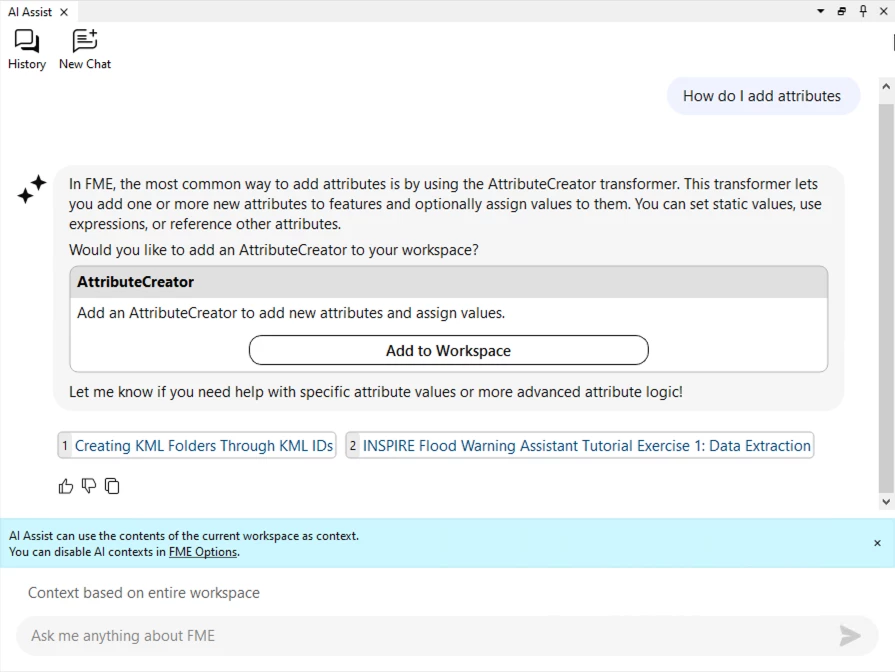The image size is (895, 672).
Task: Open the chat History panel
Action: [27, 49]
